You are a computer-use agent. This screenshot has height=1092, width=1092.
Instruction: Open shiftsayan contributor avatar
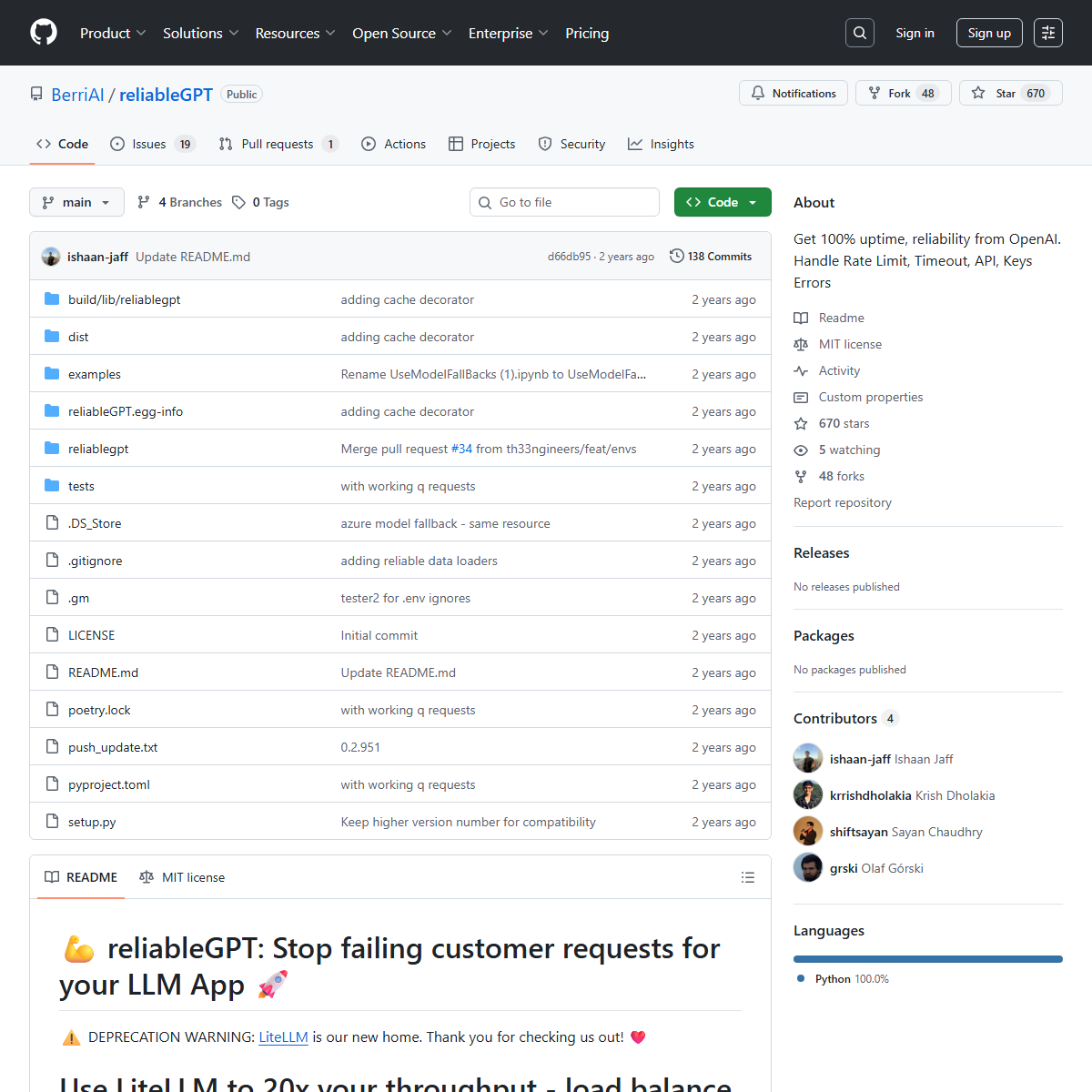coord(808,831)
